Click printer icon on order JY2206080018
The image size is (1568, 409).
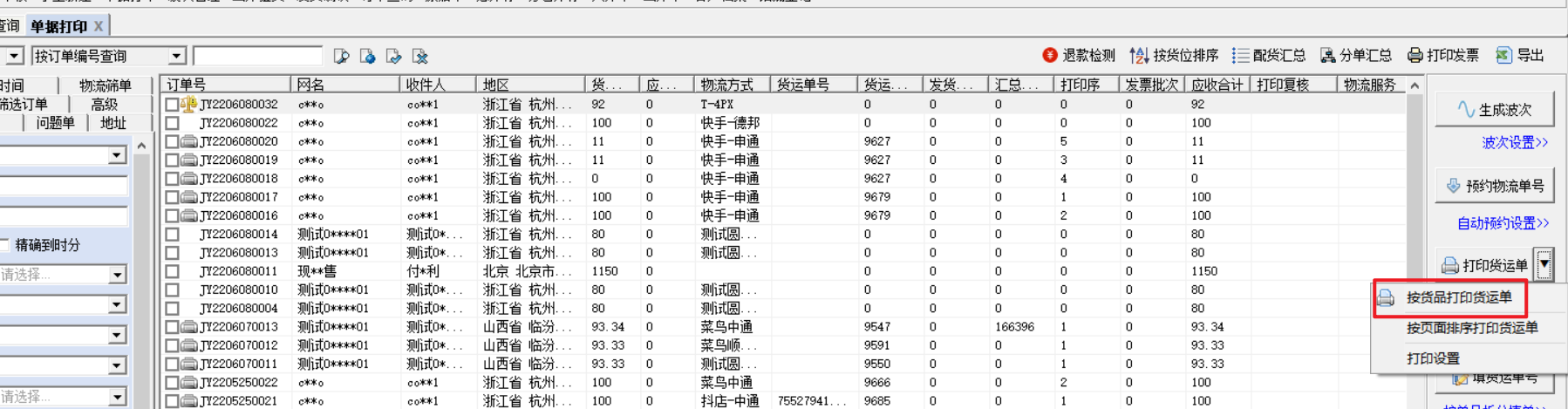(189, 178)
